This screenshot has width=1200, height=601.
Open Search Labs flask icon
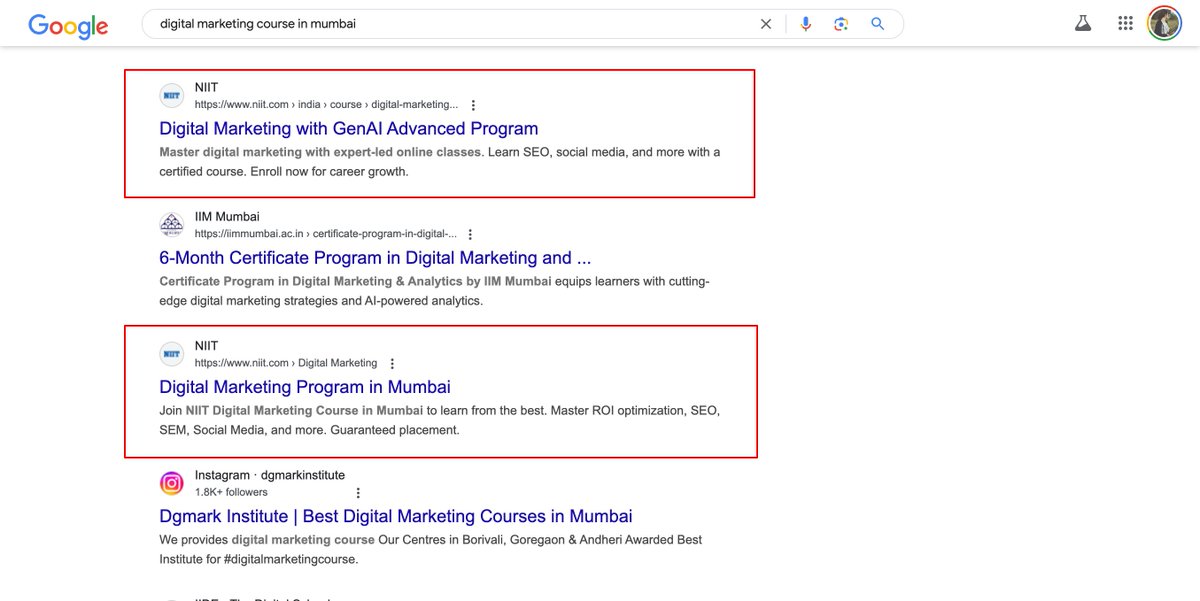point(1083,24)
